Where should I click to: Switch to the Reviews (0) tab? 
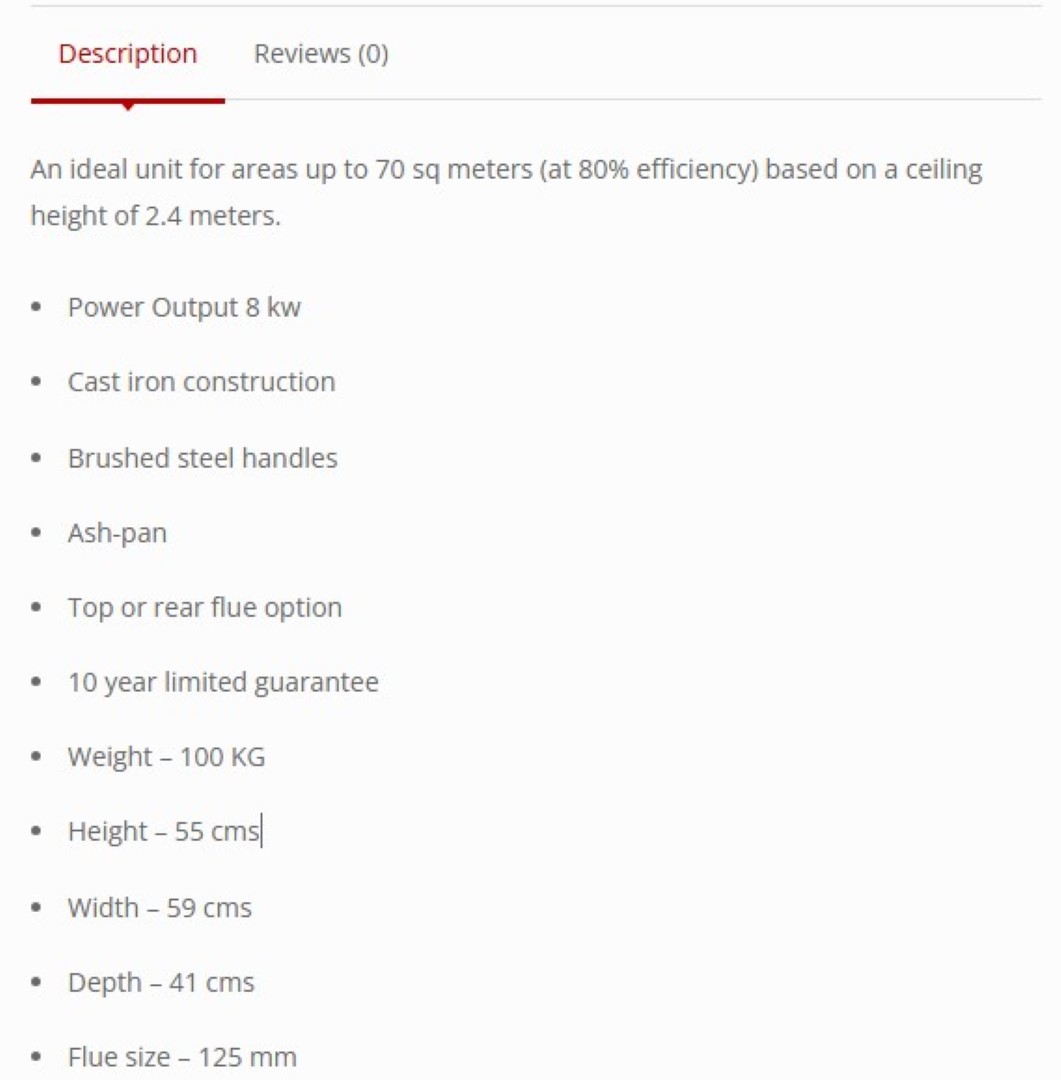click(x=321, y=54)
